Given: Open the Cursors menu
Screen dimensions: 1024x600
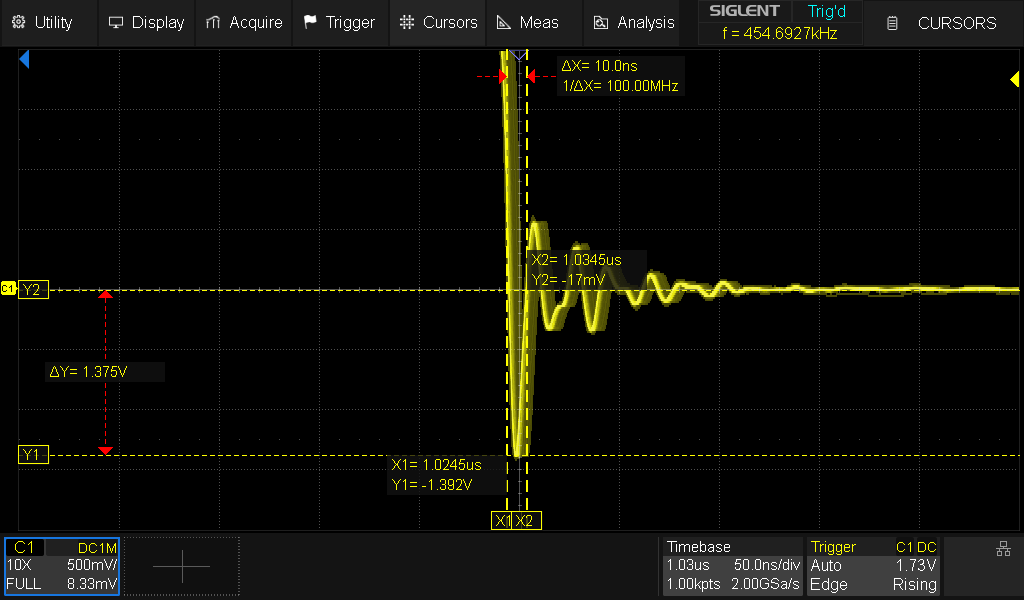Looking at the screenshot, I should tap(437, 22).
